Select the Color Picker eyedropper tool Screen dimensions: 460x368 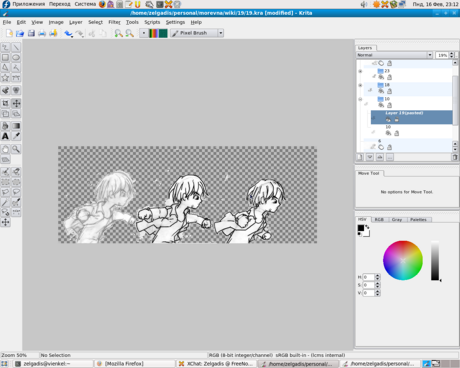(16, 136)
